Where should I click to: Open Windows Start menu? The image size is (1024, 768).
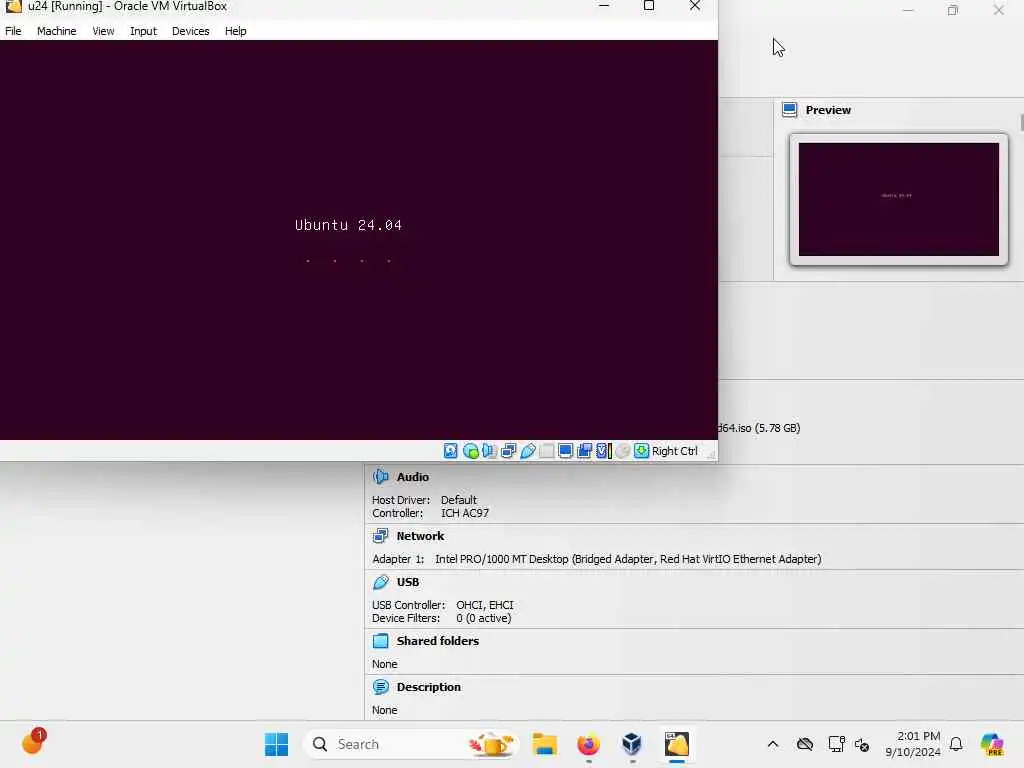click(x=276, y=744)
